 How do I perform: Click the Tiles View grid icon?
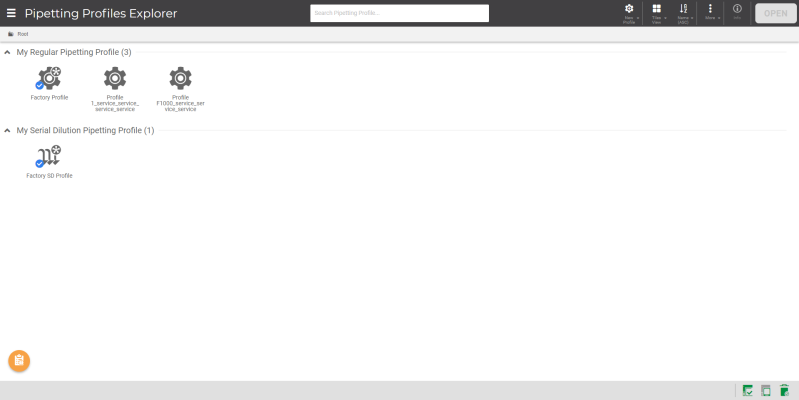click(657, 9)
